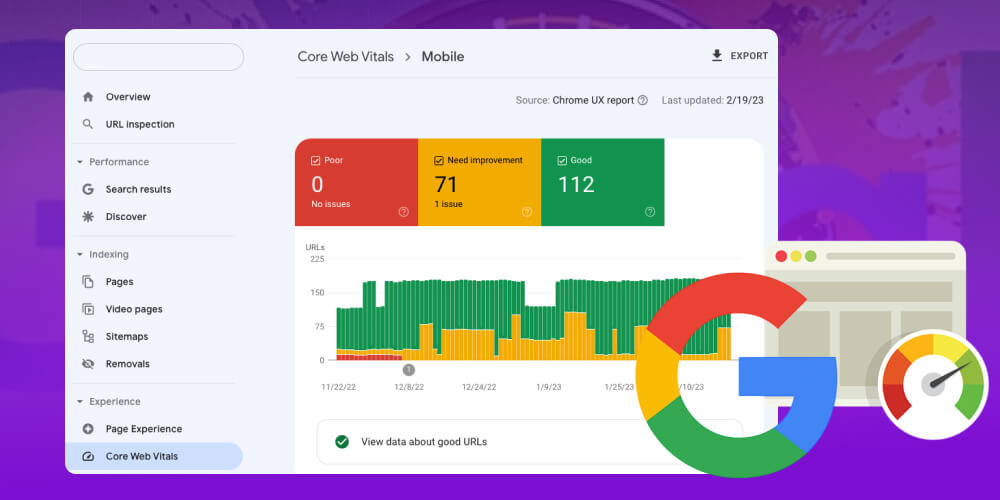The height and width of the screenshot is (500, 1000).
Task: Click the green Good status card
Action: (x=603, y=182)
